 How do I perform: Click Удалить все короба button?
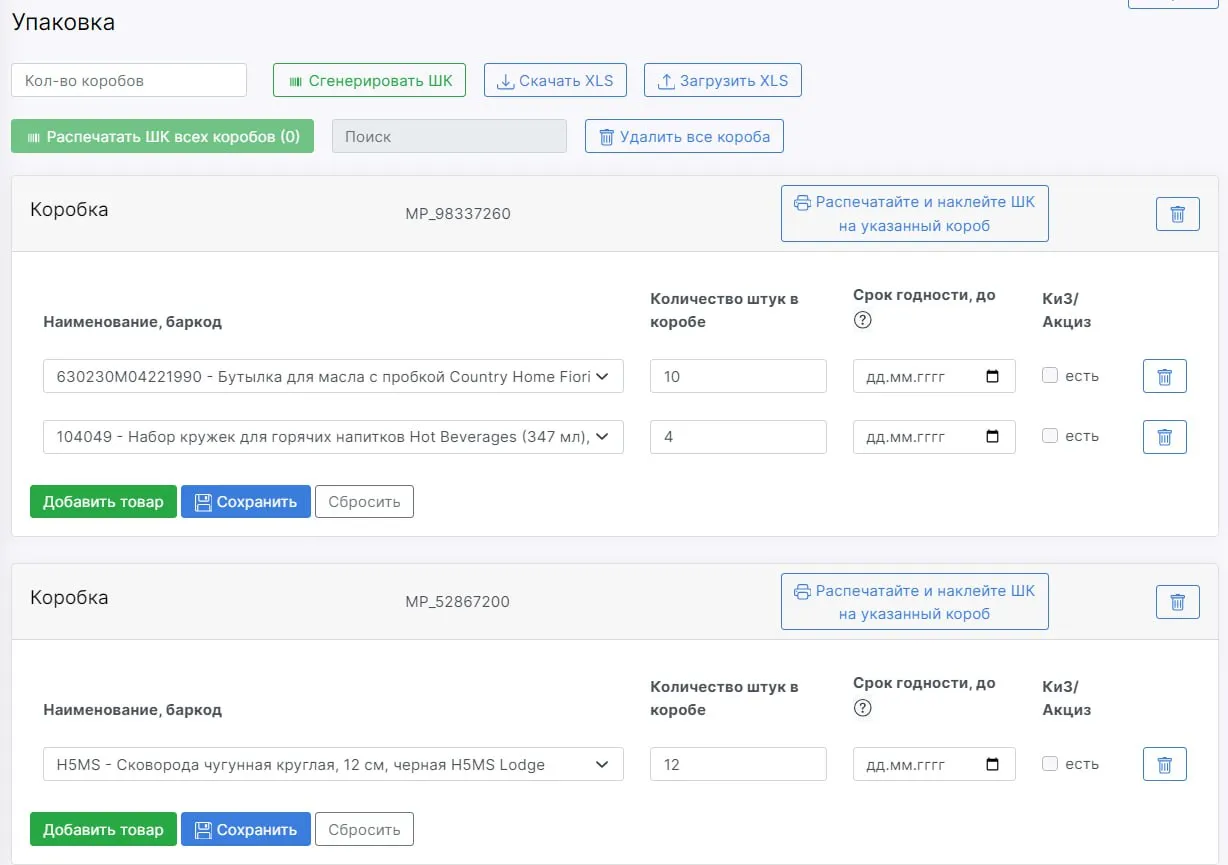pyautogui.click(x=684, y=137)
